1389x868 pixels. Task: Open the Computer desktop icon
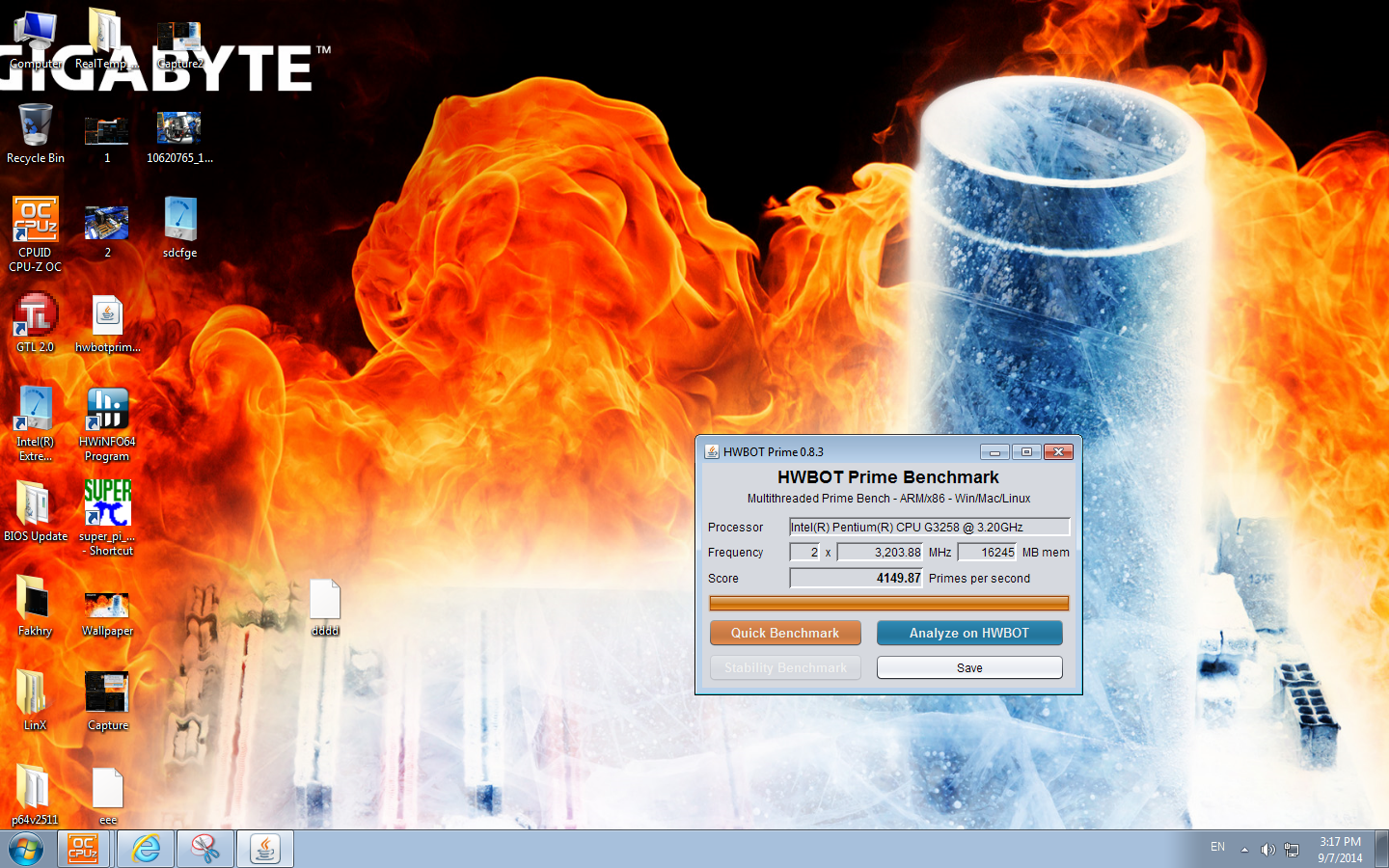pos(35,41)
